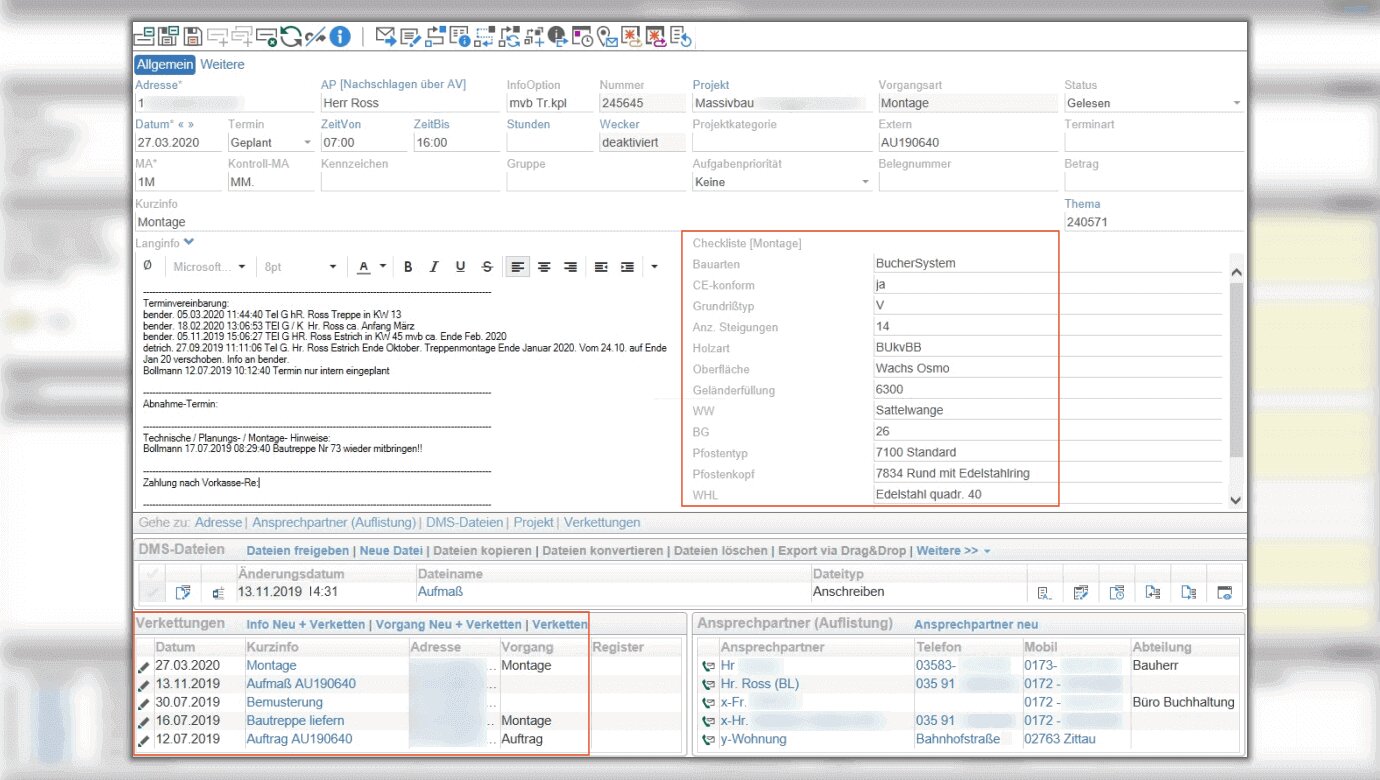Toggle italic formatting in Langinfo editor
The image size is (1380, 780).
(434, 267)
